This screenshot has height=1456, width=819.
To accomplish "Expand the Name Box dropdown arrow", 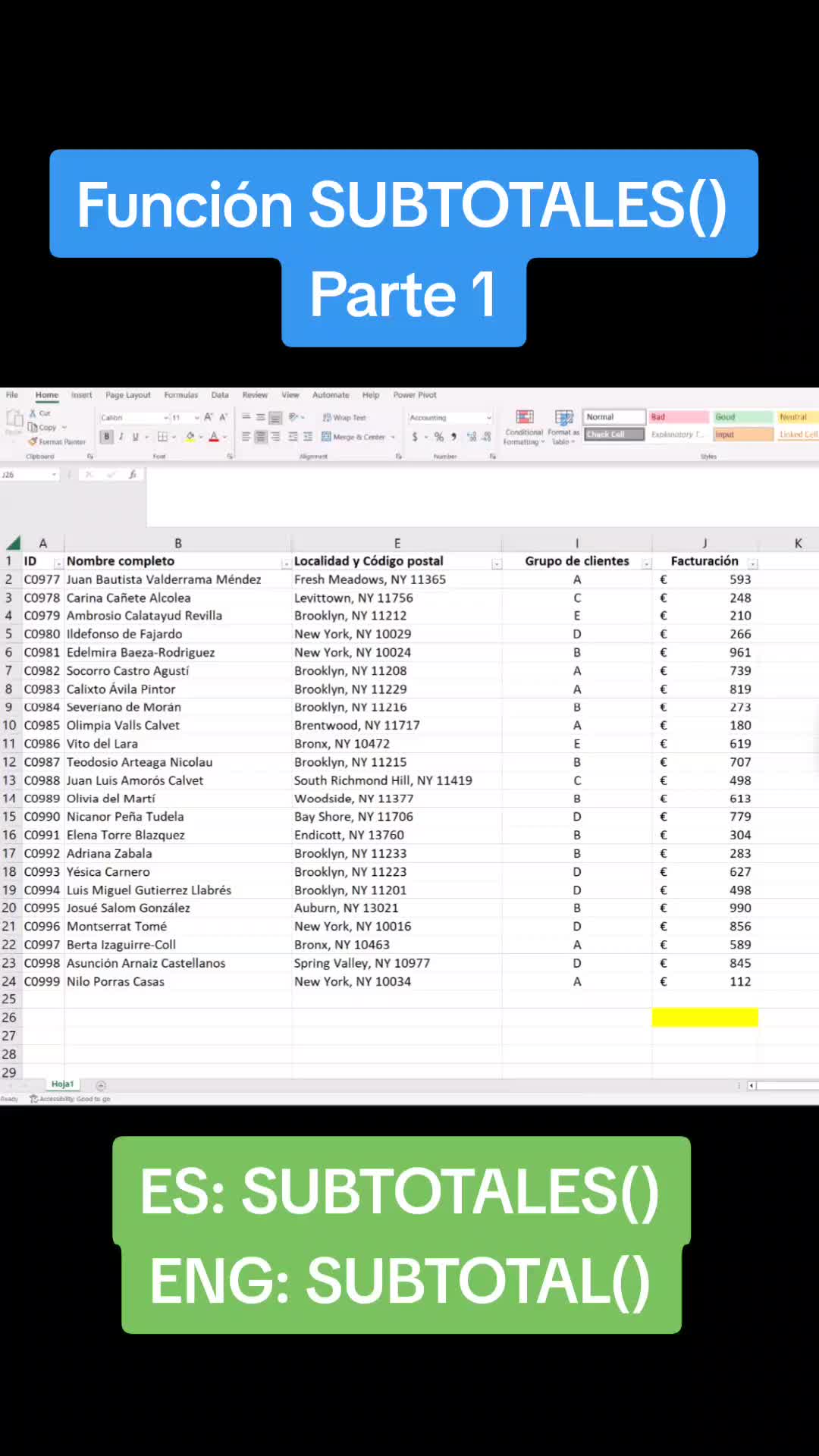I will click(54, 475).
